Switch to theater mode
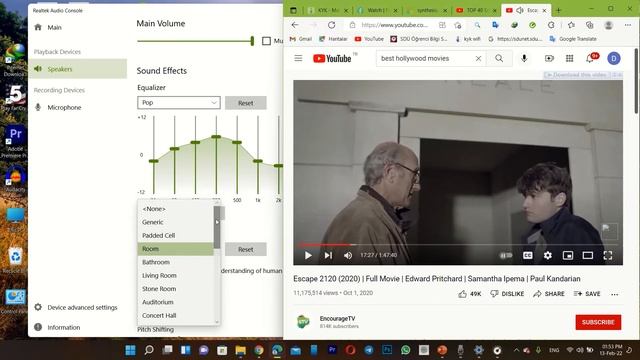Image resolution: width=640 pixels, height=360 pixels. [x=588, y=256]
